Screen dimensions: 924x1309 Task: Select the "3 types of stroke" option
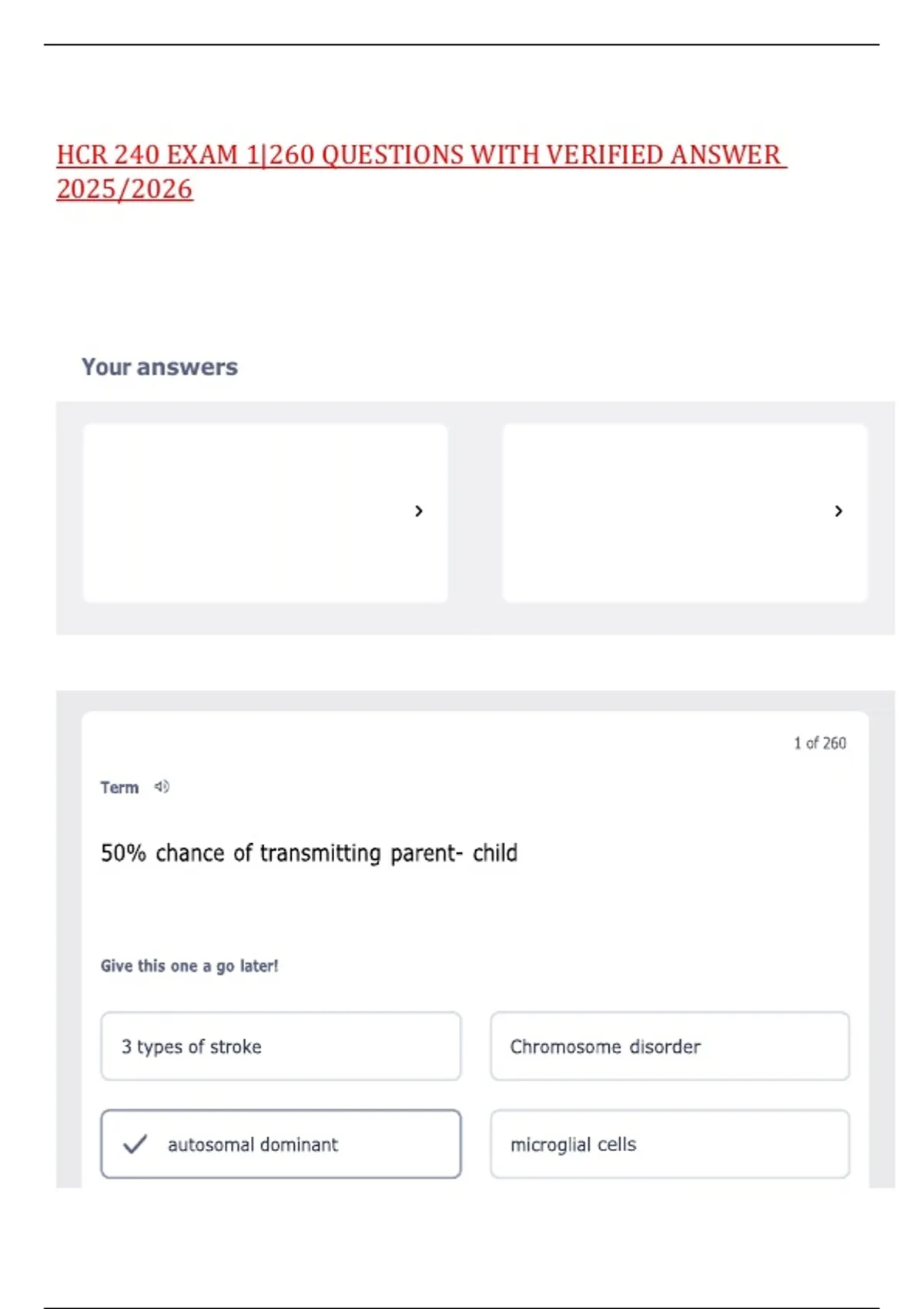coord(281,1046)
